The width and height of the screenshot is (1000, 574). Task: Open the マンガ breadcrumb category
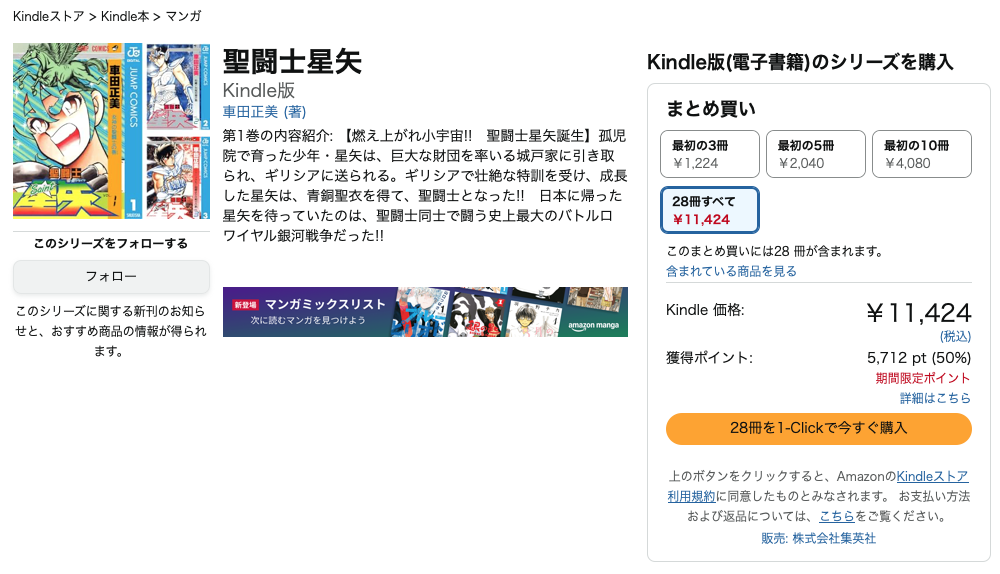point(184,16)
